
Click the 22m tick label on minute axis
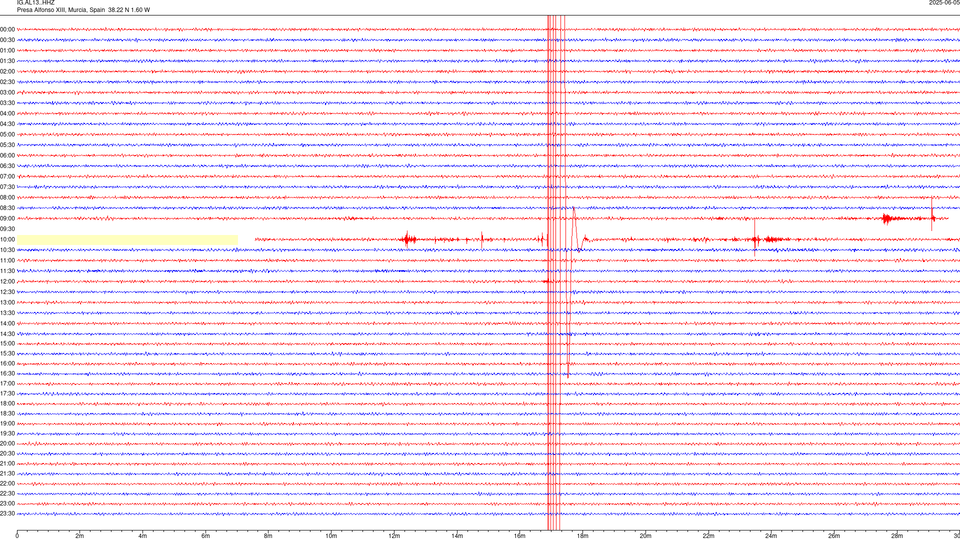708,536
